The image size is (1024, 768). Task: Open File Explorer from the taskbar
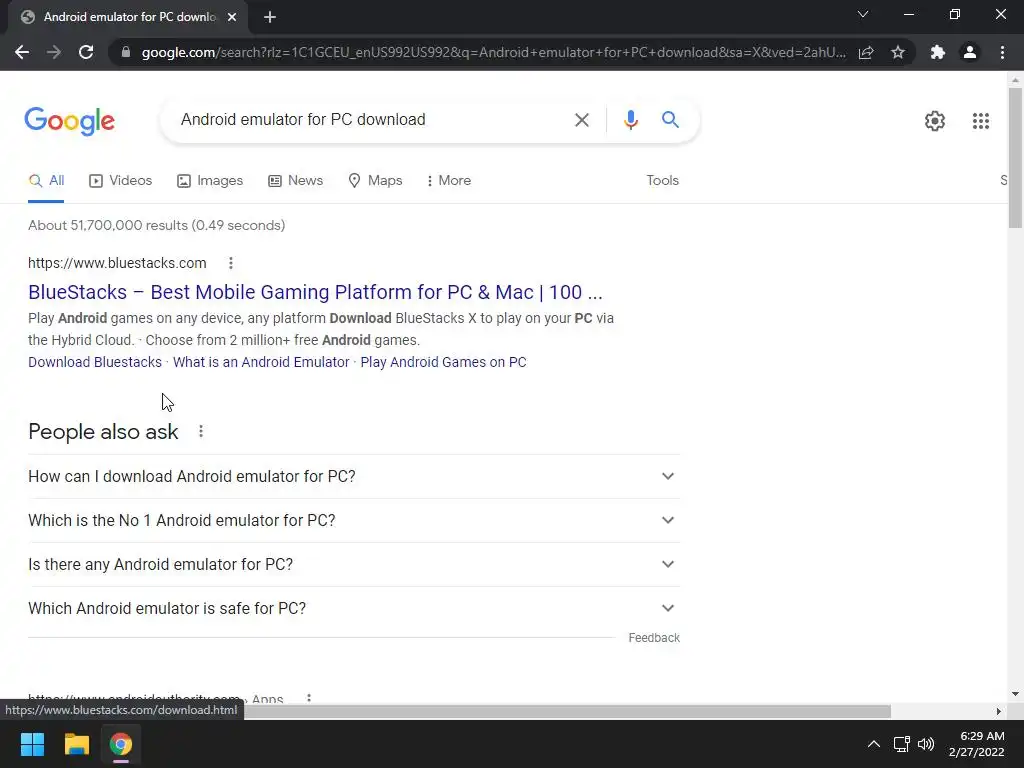[76, 744]
